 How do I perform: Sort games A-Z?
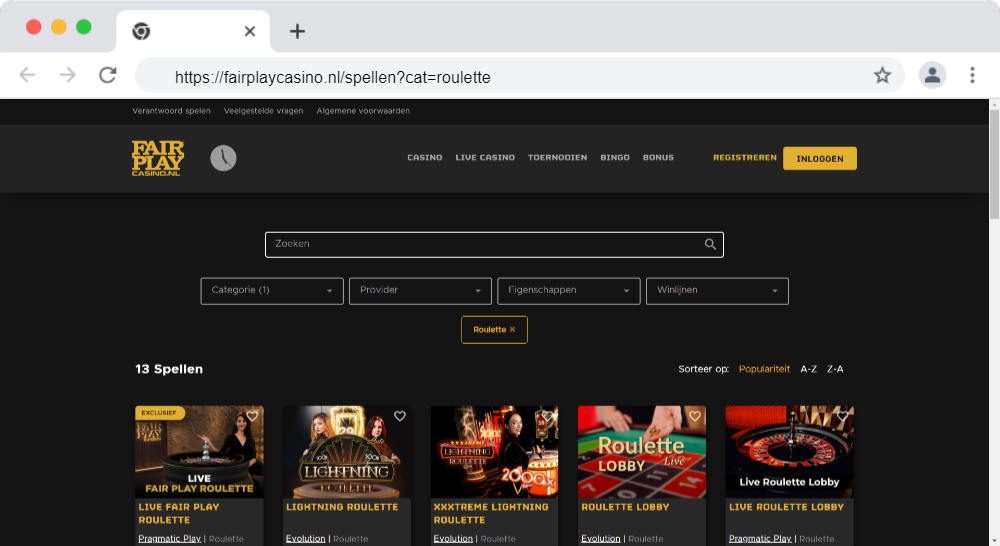809,369
